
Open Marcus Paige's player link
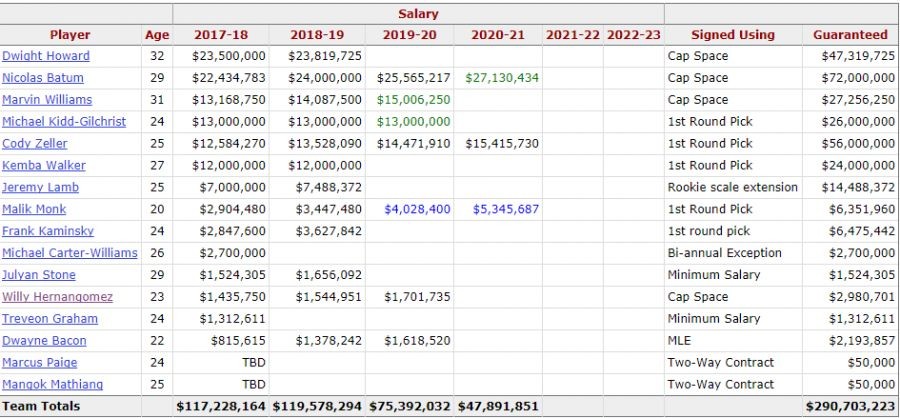click(x=40, y=363)
